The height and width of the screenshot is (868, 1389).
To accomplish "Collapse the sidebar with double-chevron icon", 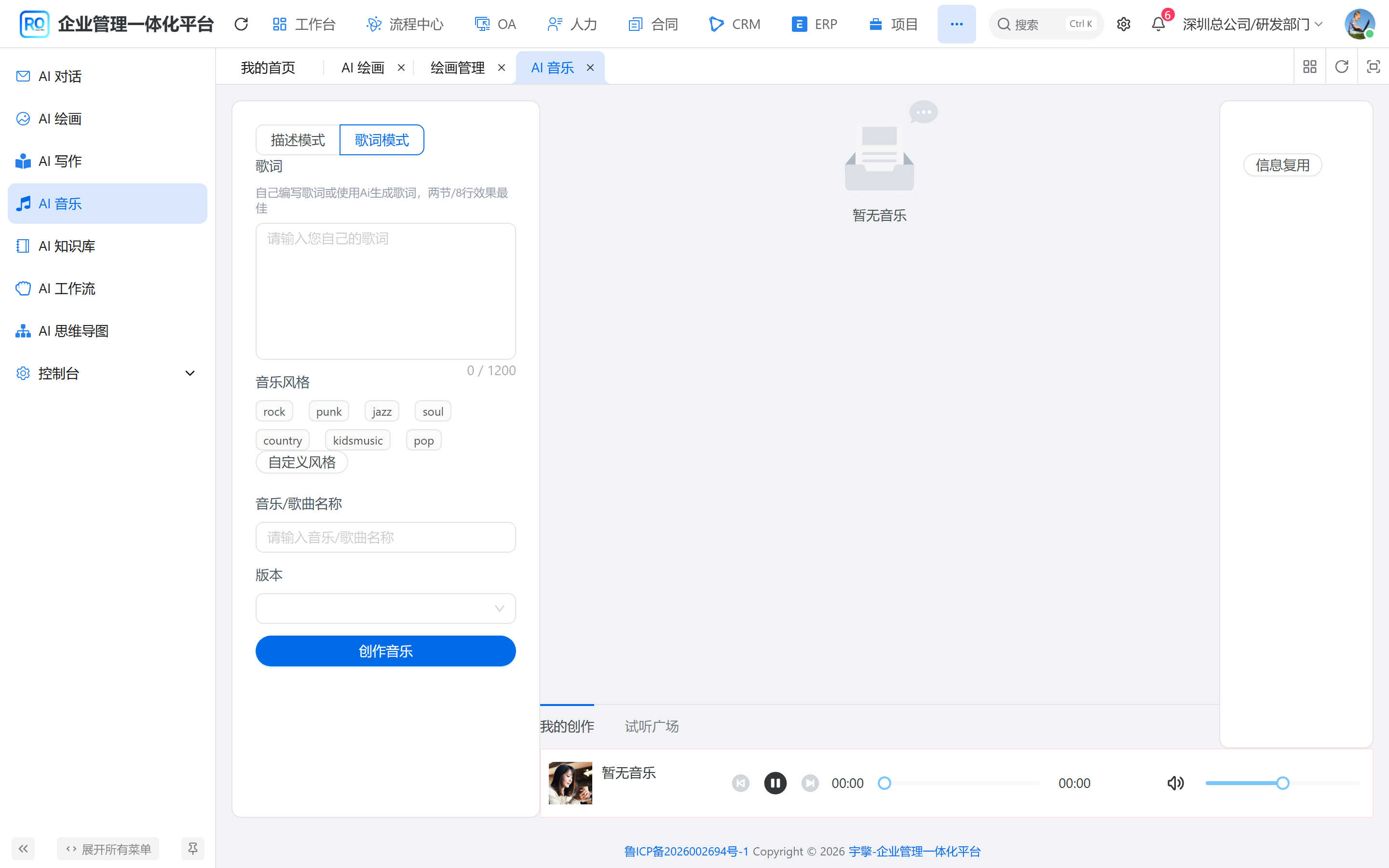I will [23, 849].
